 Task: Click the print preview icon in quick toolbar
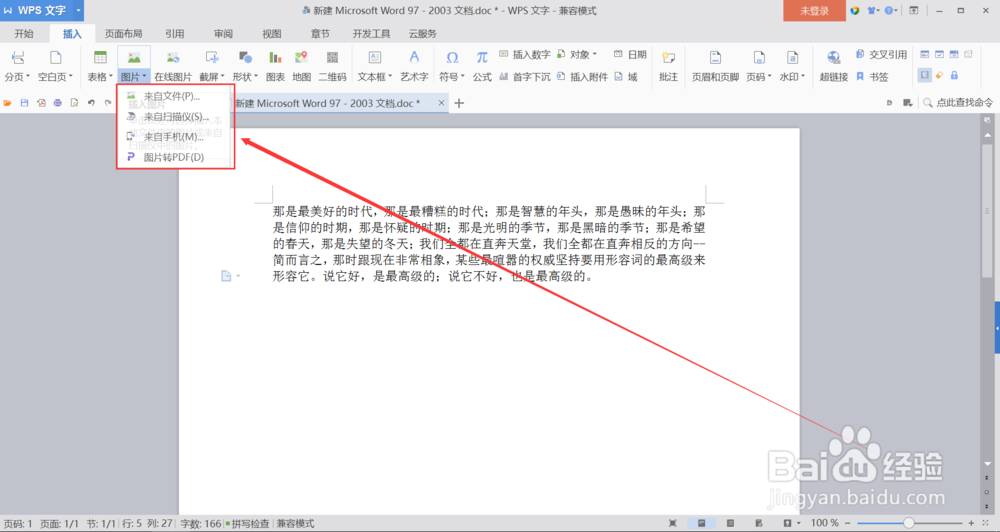coord(74,103)
